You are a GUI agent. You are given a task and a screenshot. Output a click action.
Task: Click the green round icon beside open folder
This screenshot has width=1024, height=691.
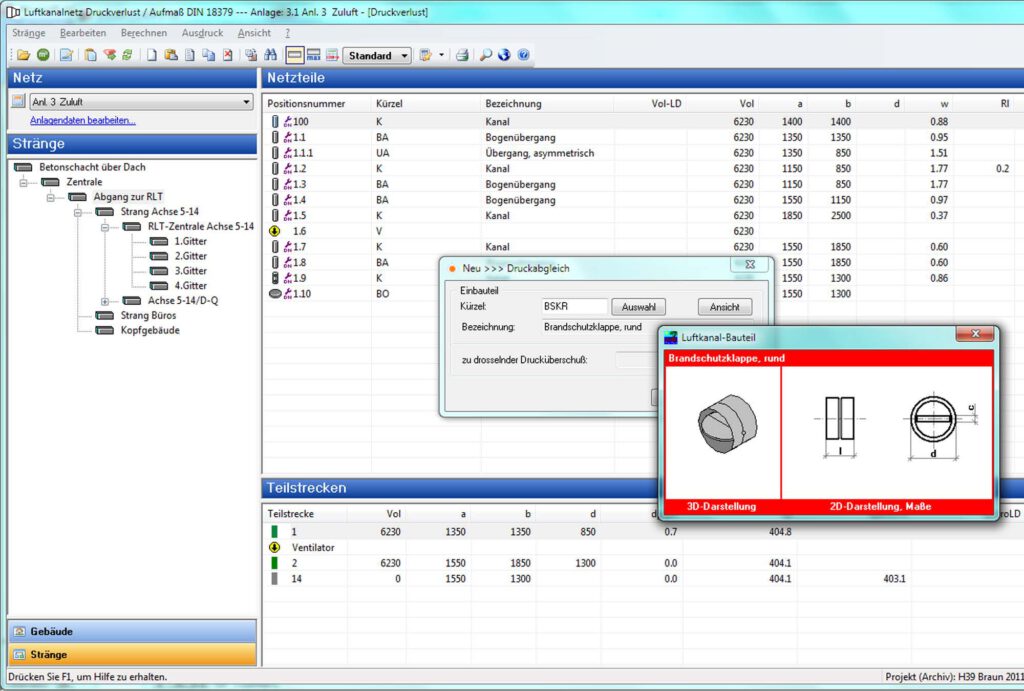click(x=43, y=56)
